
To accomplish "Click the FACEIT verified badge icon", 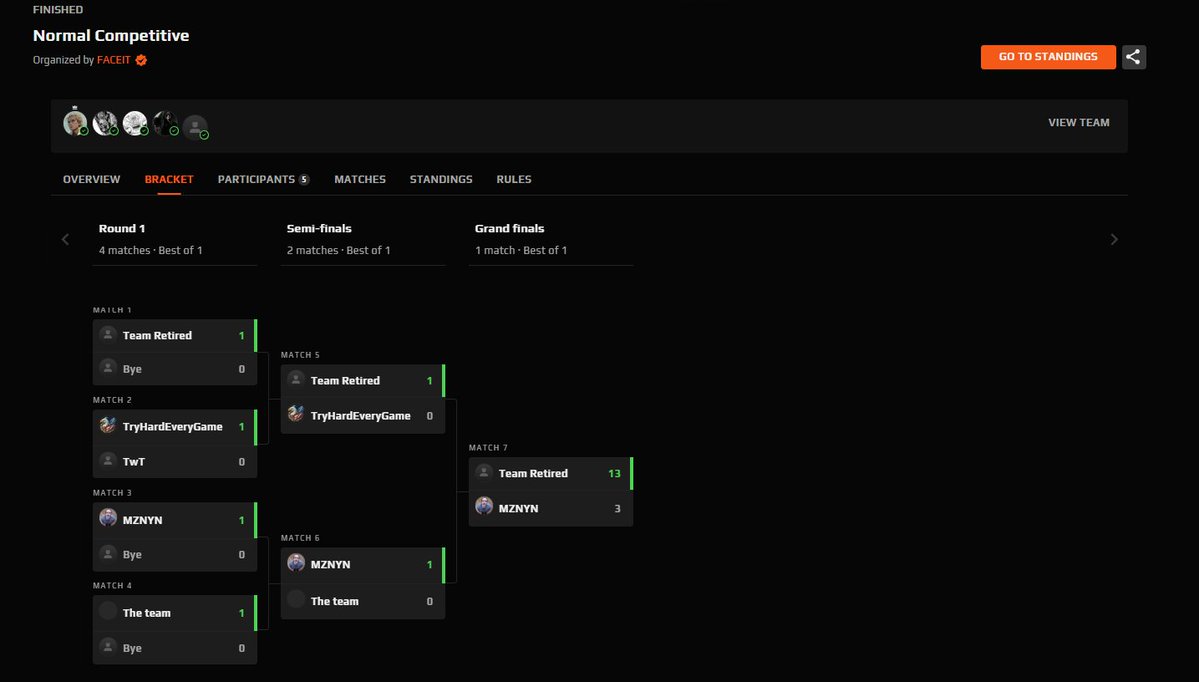I will (x=141, y=60).
